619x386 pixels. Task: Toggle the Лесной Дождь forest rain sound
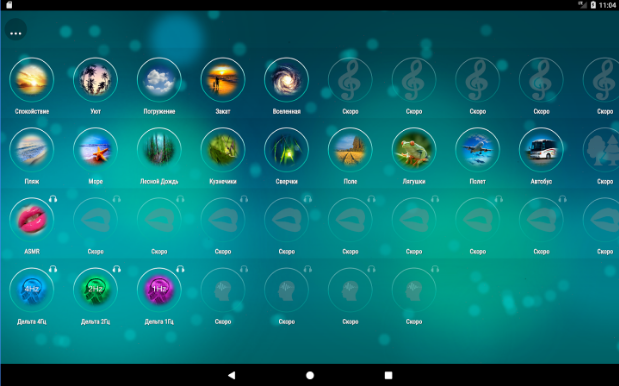[159, 150]
